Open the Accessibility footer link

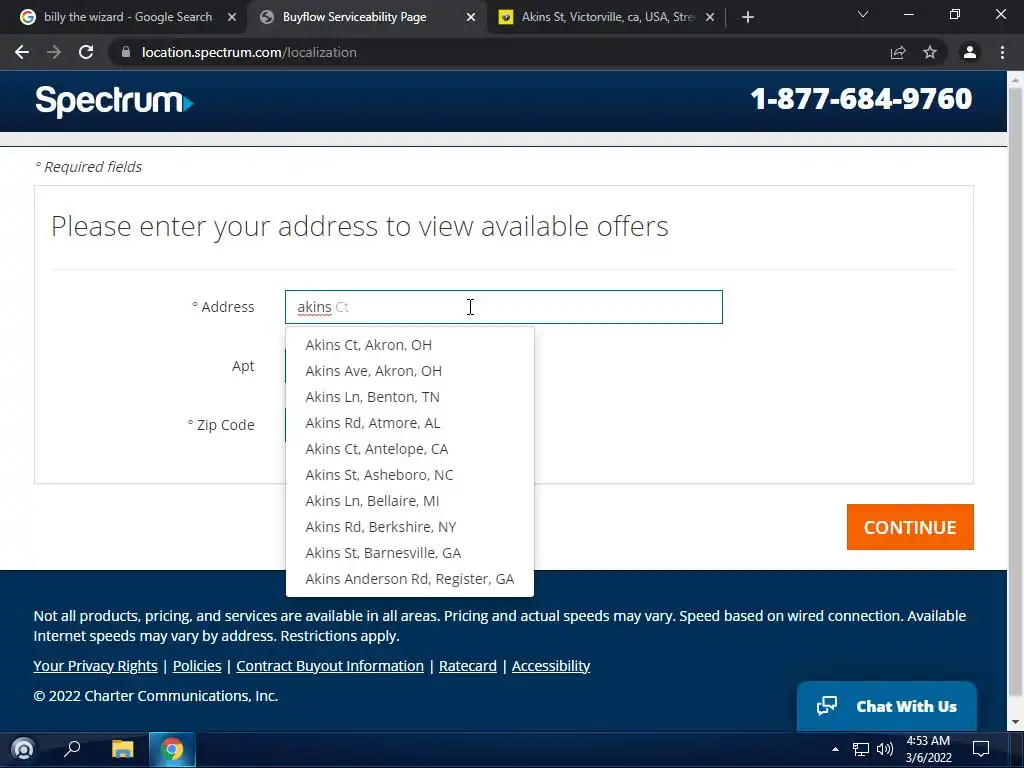tap(551, 665)
